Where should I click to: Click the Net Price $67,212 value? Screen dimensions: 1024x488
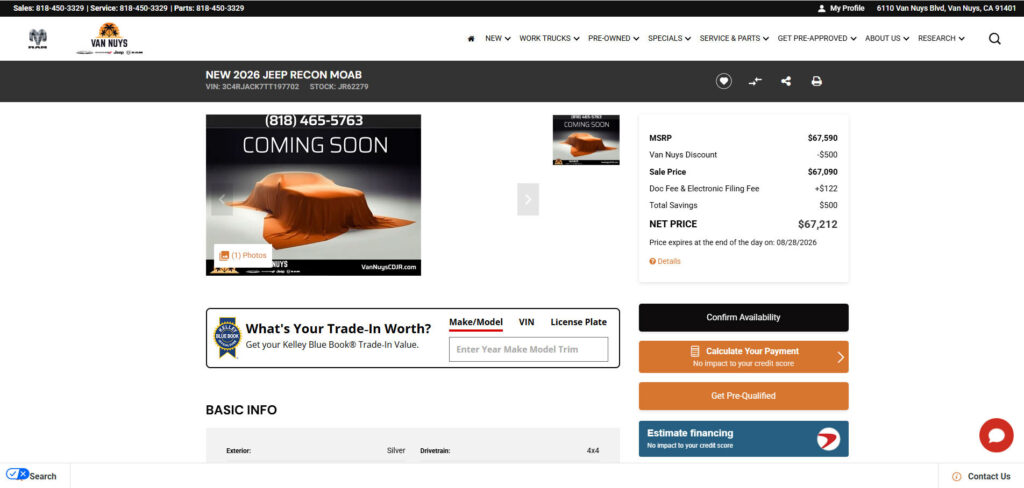[818, 224]
